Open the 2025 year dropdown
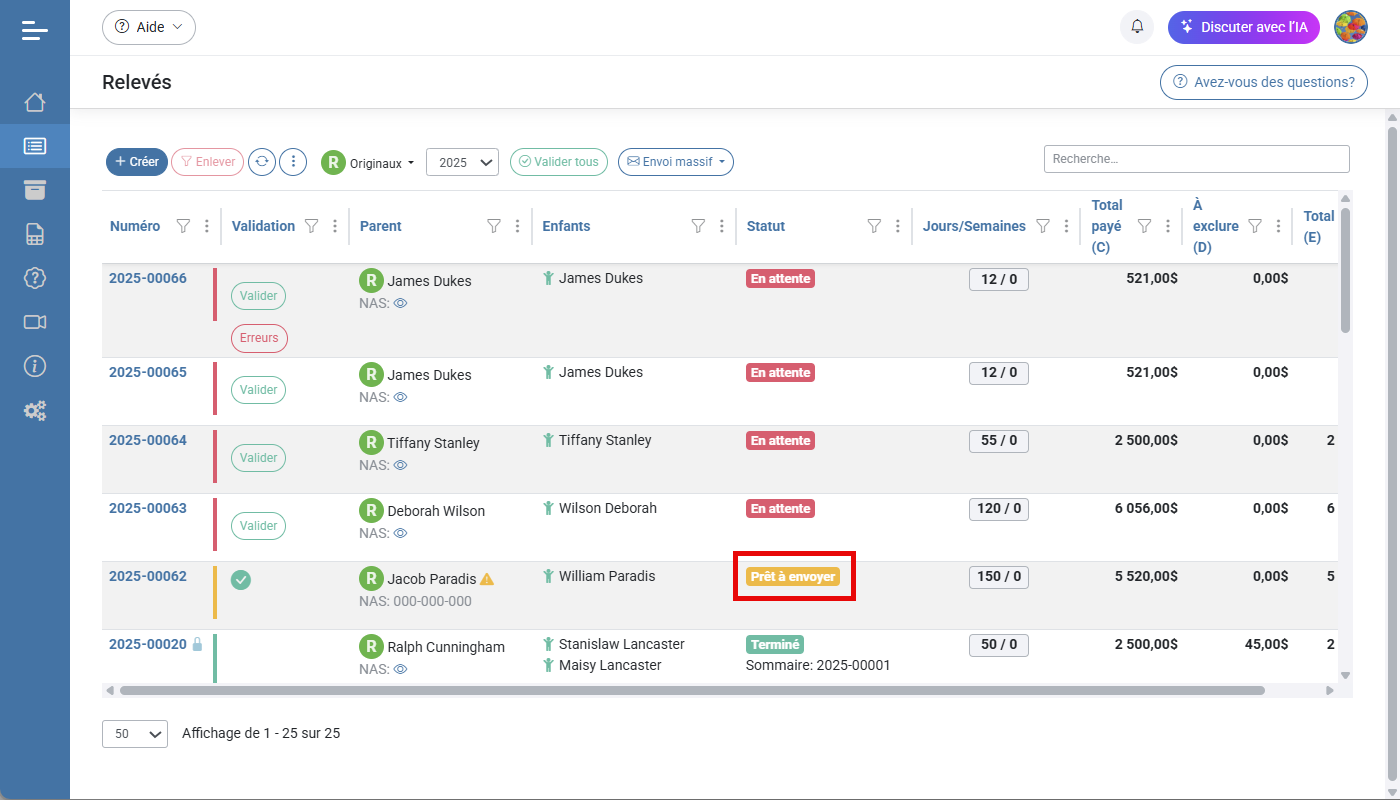1400x800 pixels. (462, 162)
